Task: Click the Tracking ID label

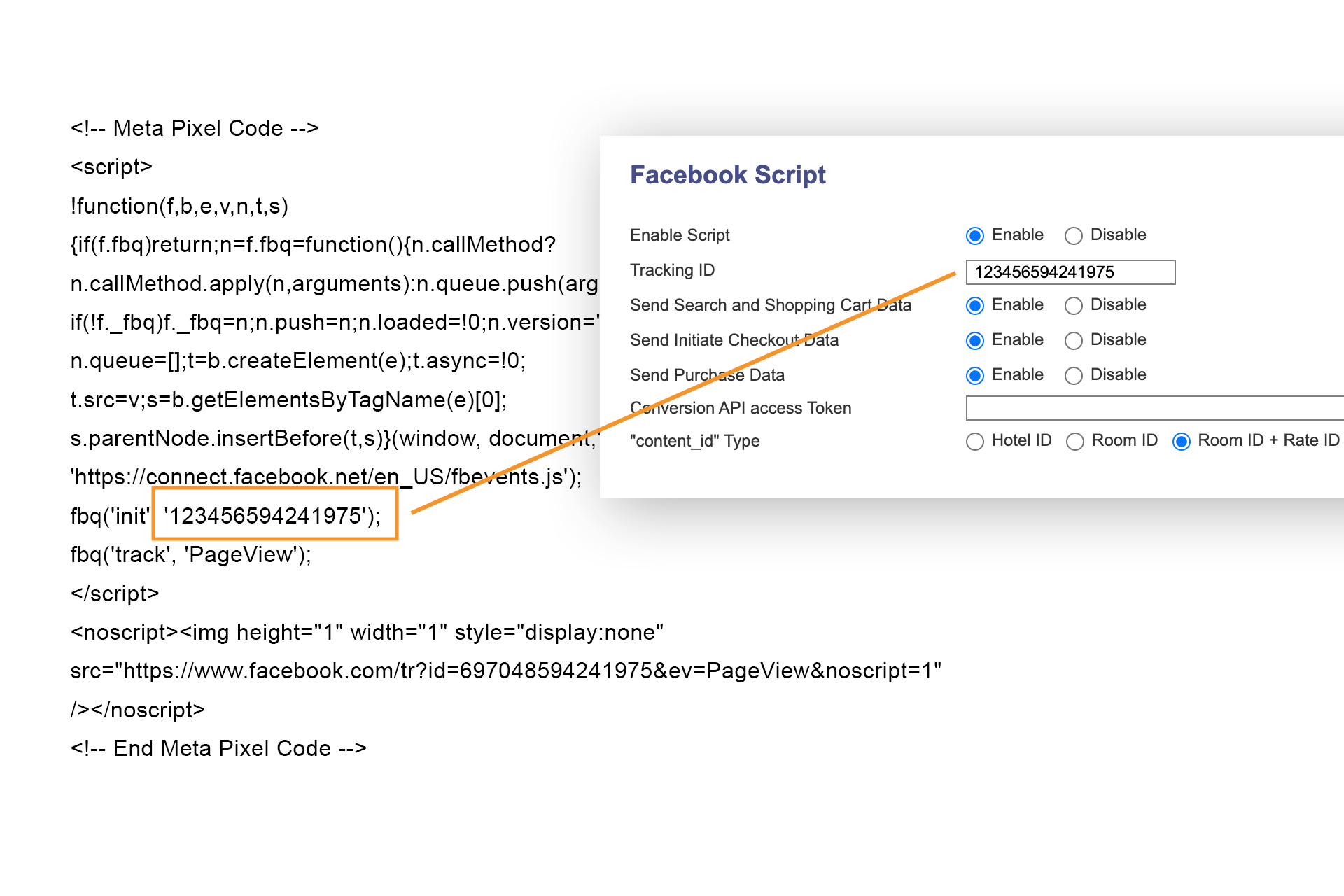Action: [x=672, y=270]
